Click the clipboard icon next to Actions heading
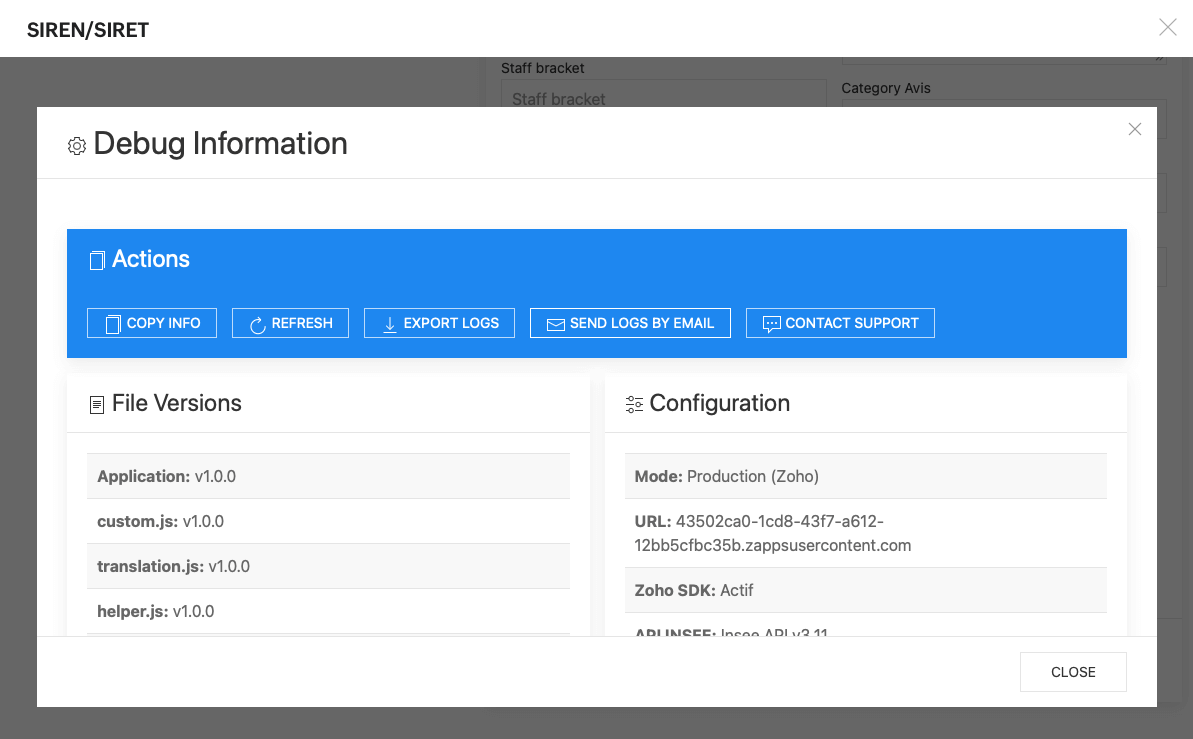Image resolution: width=1193 pixels, height=739 pixels. coord(97,260)
